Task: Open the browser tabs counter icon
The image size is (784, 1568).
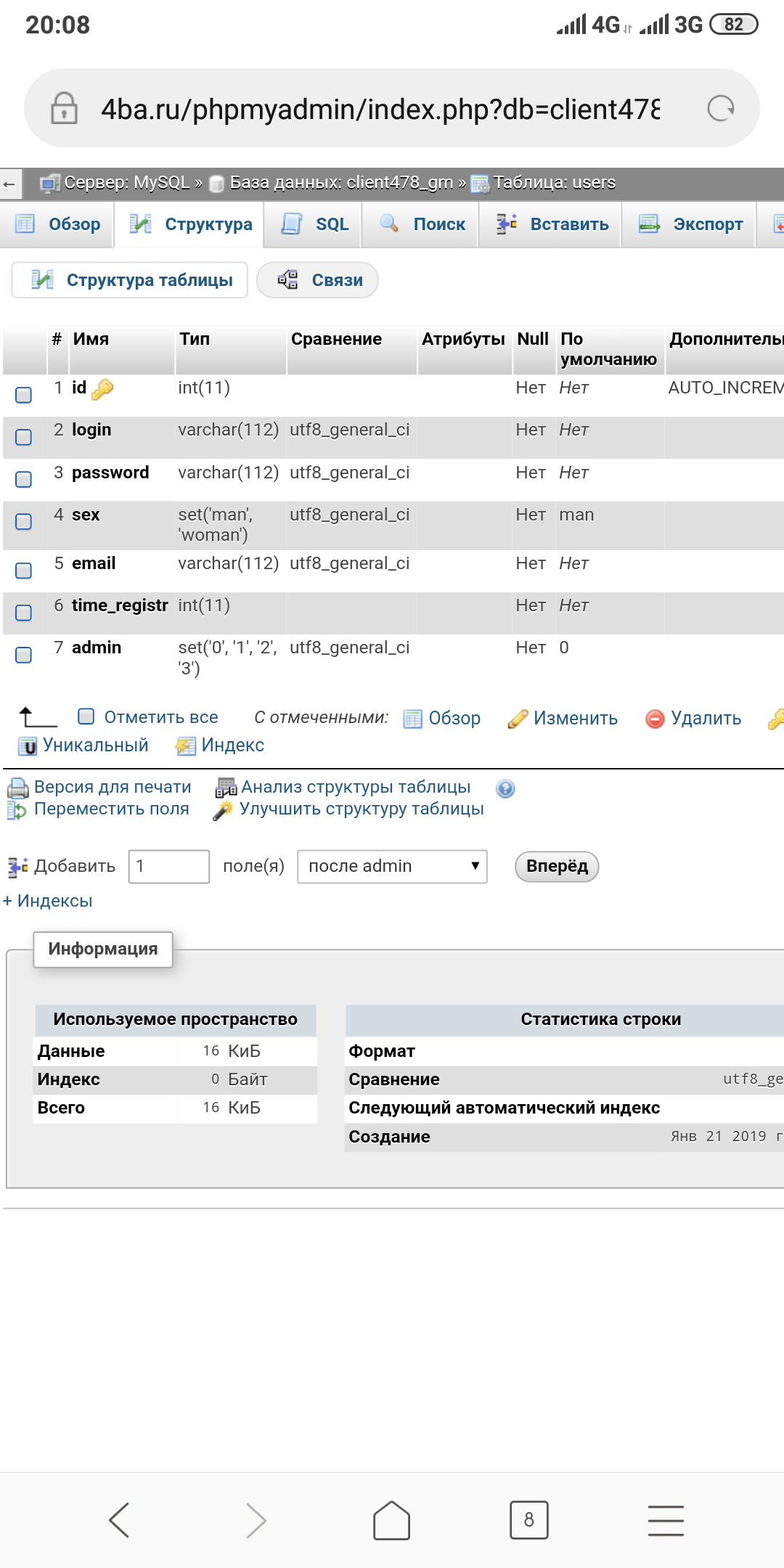Action: tap(528, 1520)
